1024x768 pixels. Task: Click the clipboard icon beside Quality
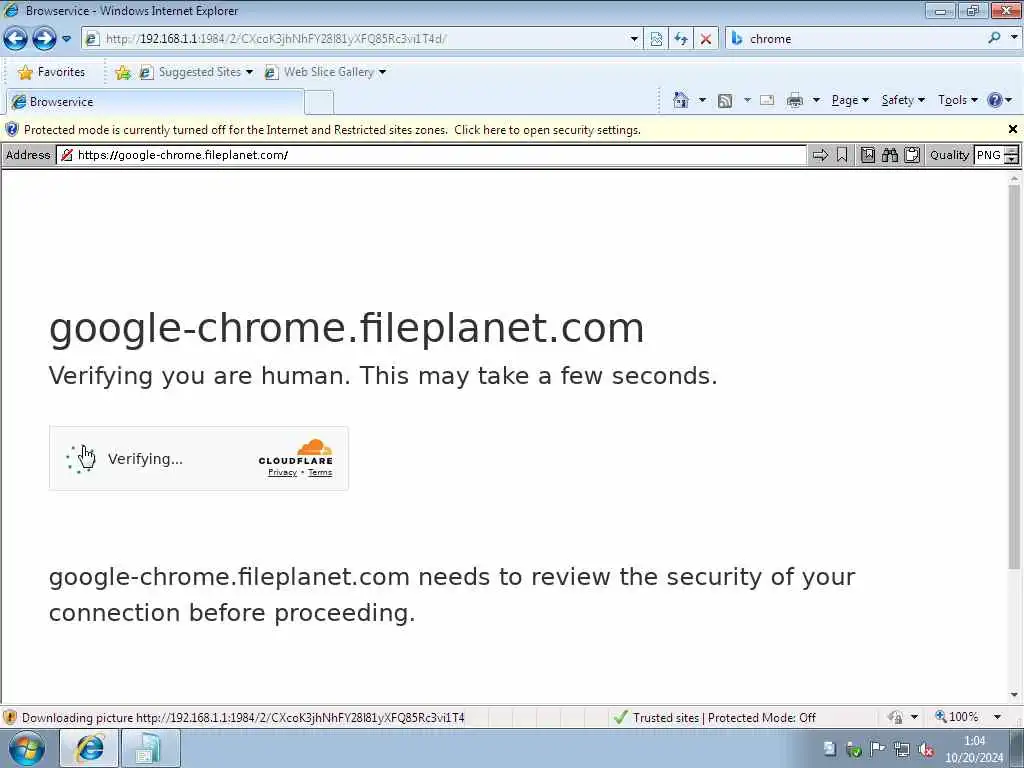pyautogui.click(x=912, y=155)
